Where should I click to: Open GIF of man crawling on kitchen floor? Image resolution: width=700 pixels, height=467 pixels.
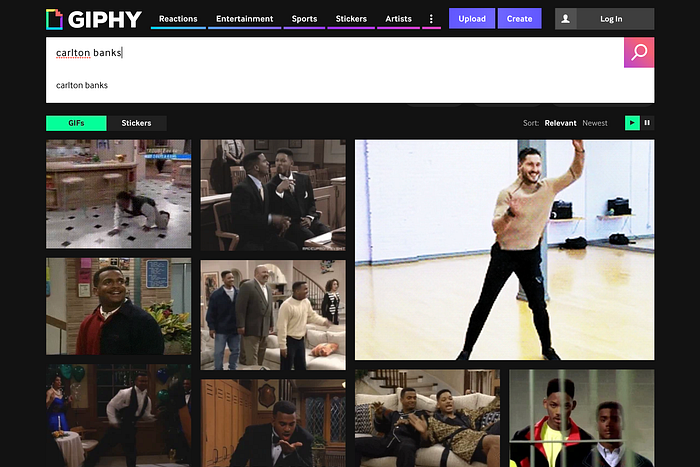tap(119, 194)
